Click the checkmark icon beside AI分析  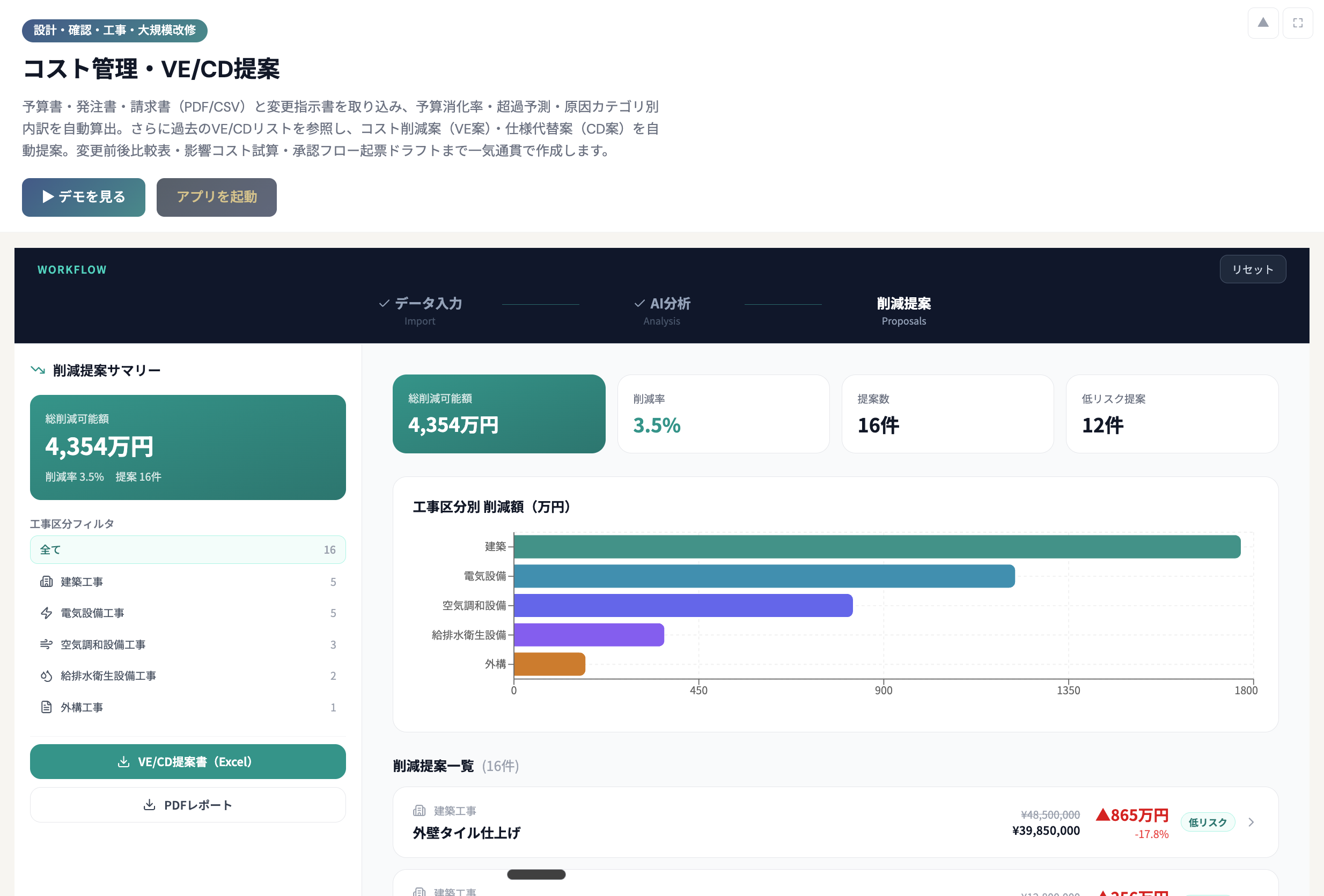(640, 304)
